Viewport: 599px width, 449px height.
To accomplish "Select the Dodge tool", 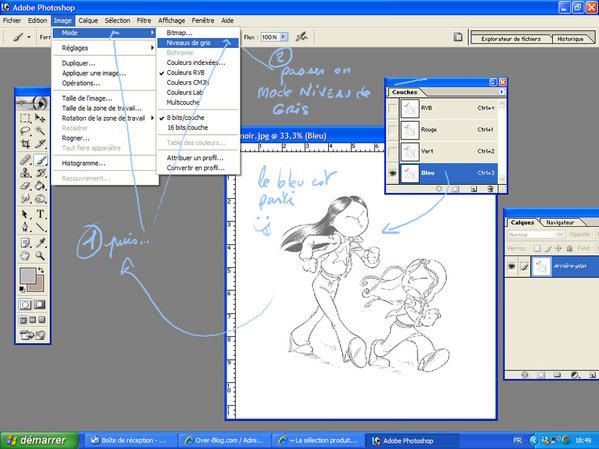I will pos(40,199).
